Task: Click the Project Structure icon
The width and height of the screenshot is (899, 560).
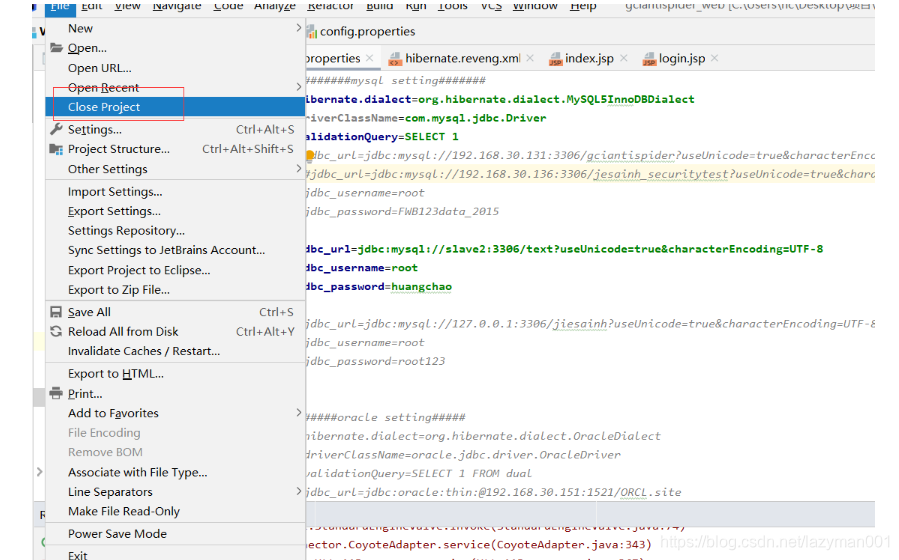Action: [x=56, y=149]
